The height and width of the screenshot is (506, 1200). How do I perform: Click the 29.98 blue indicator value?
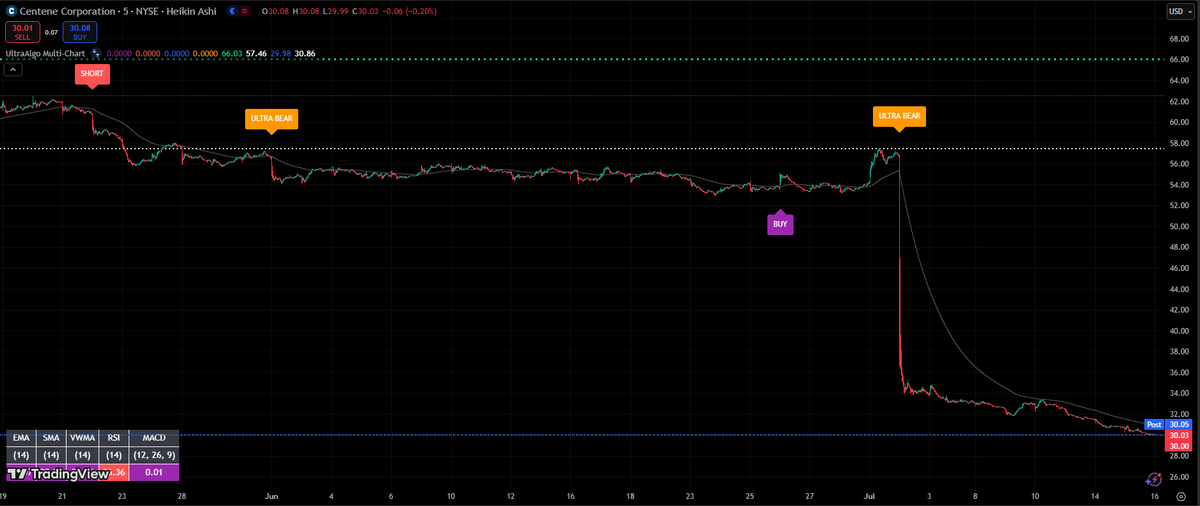(281, 52)
